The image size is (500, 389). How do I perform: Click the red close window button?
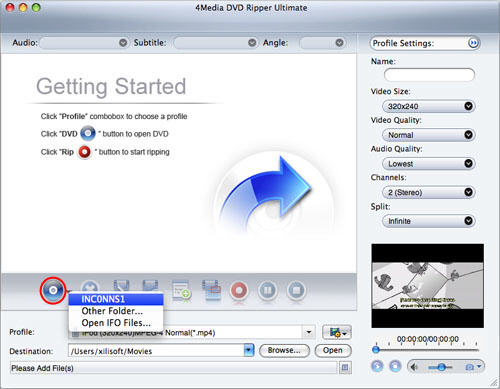10,7
